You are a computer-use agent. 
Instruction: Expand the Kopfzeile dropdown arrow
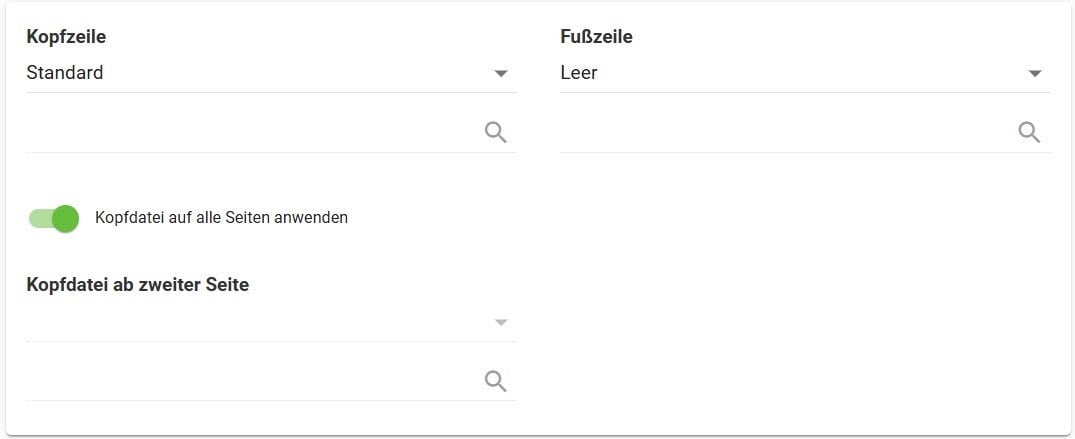coord(501,73)
